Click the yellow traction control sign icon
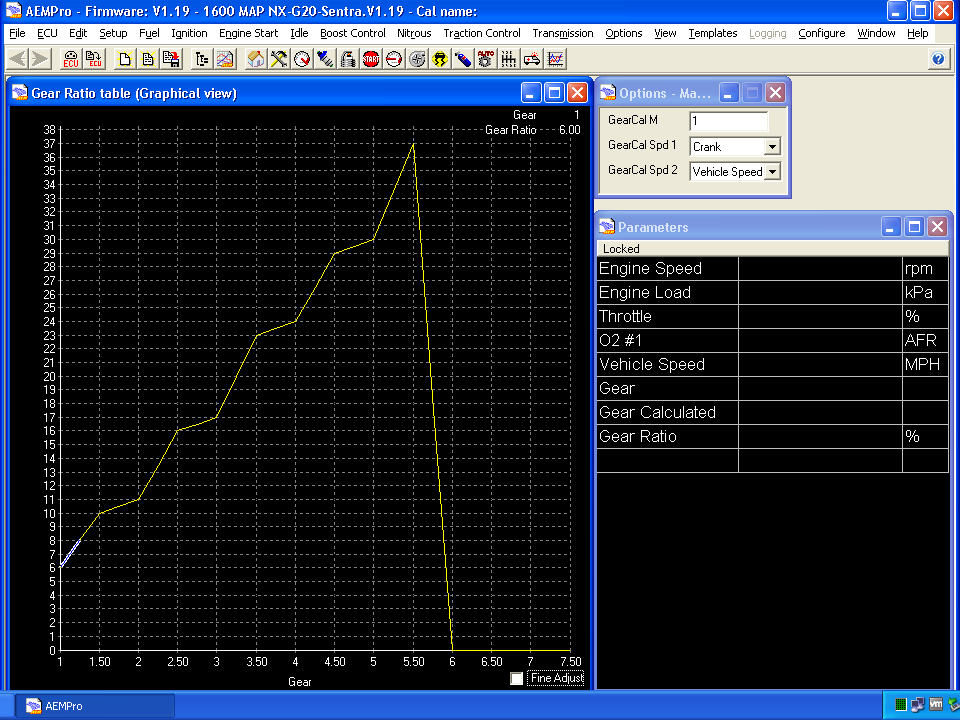Viewport: 960px width, 720px height. [x=440, y=59]
